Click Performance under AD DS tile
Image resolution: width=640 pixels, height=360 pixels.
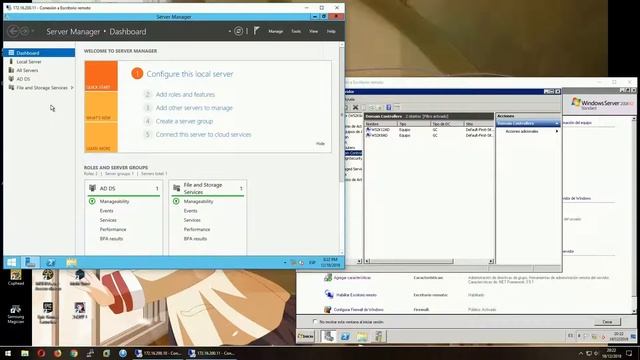click(113, 229)
